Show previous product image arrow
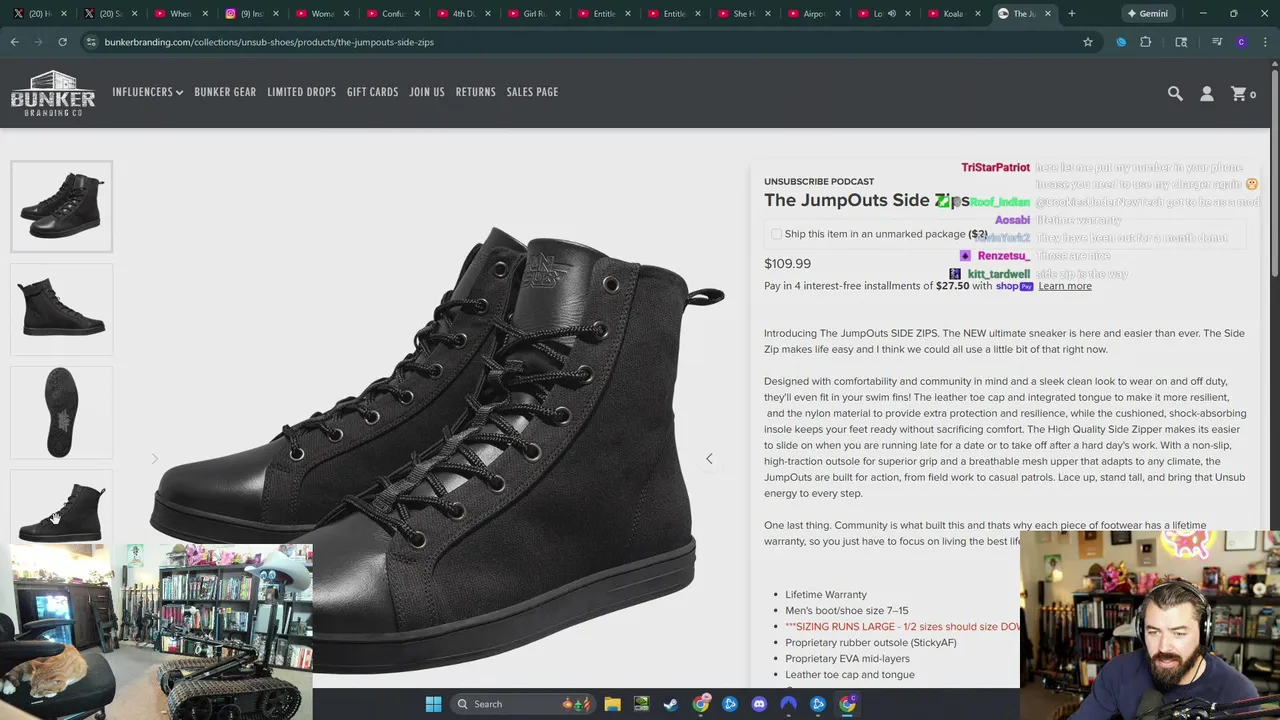The height and width of the screenshot is (720, 1280). (155, 459)
